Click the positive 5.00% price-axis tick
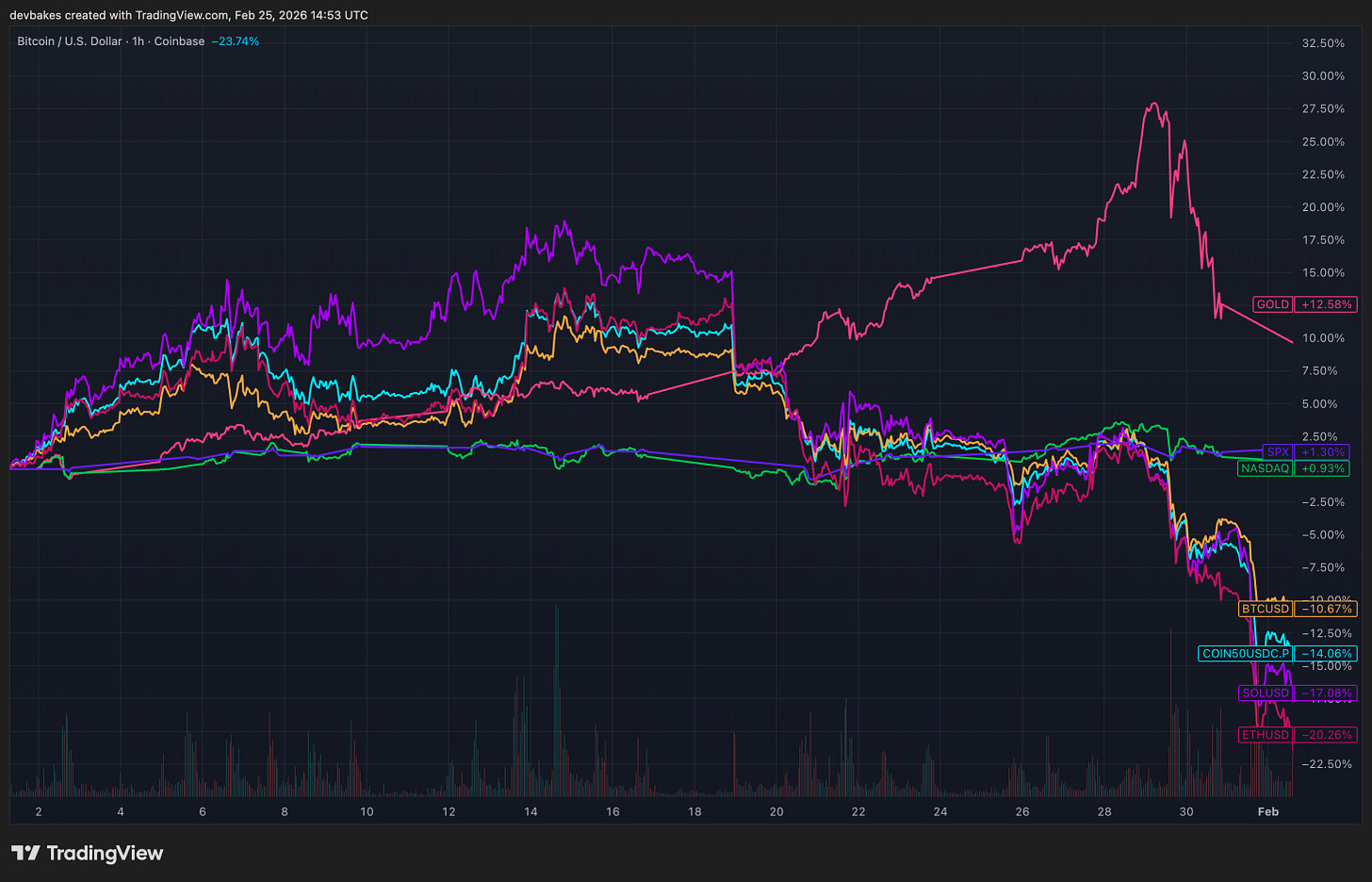 [1319, 404]
